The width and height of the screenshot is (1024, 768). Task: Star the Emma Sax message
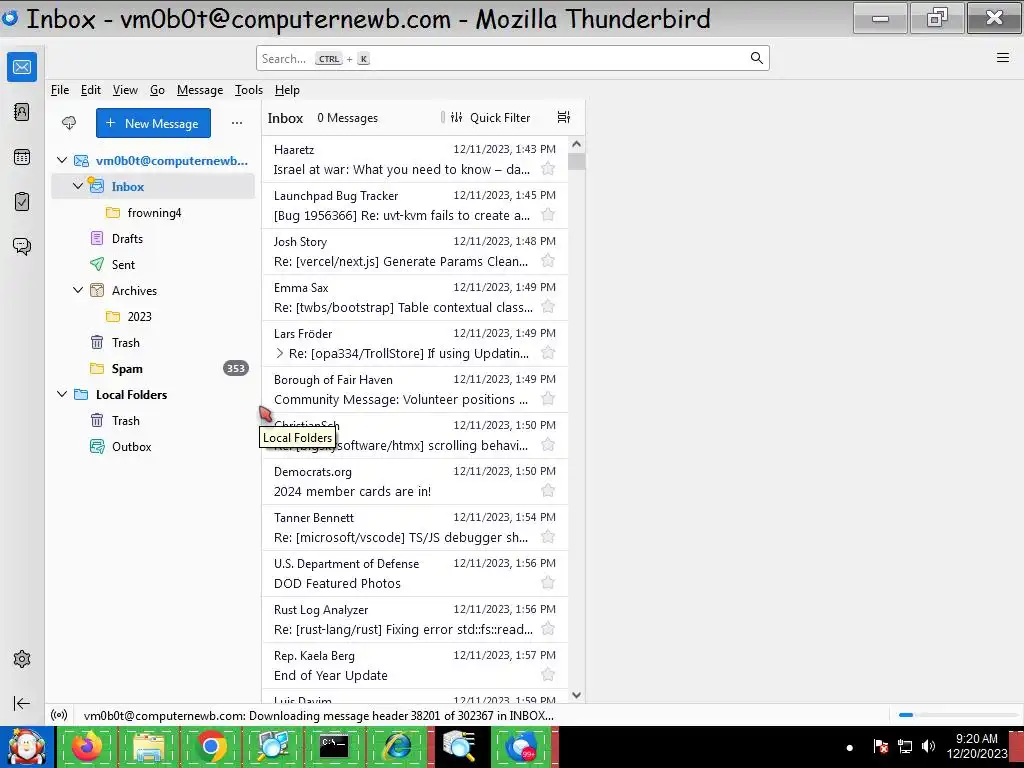pos(548,307)
